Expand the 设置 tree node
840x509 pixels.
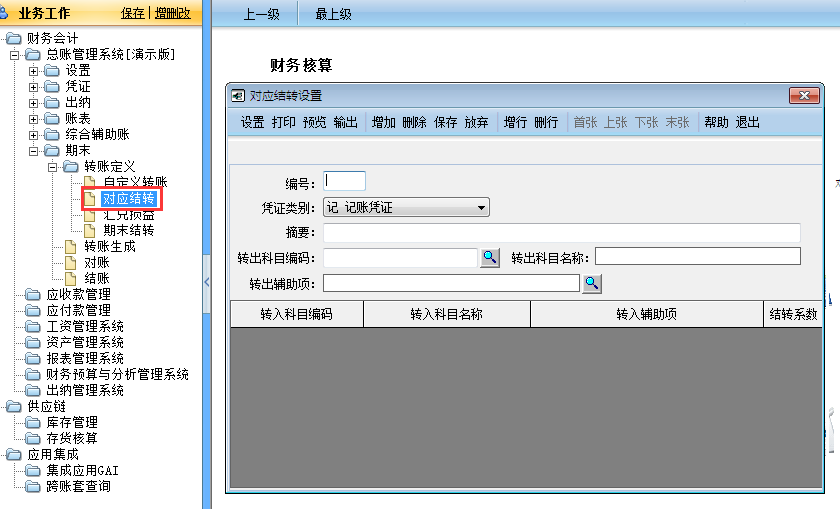pyautogui.click(x=33, y=70)
